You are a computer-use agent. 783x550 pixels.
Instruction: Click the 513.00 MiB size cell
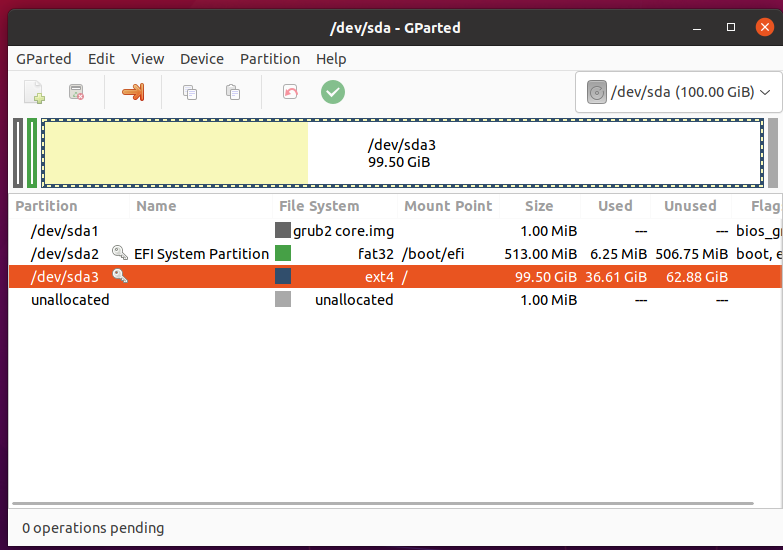tap(540, 254)
